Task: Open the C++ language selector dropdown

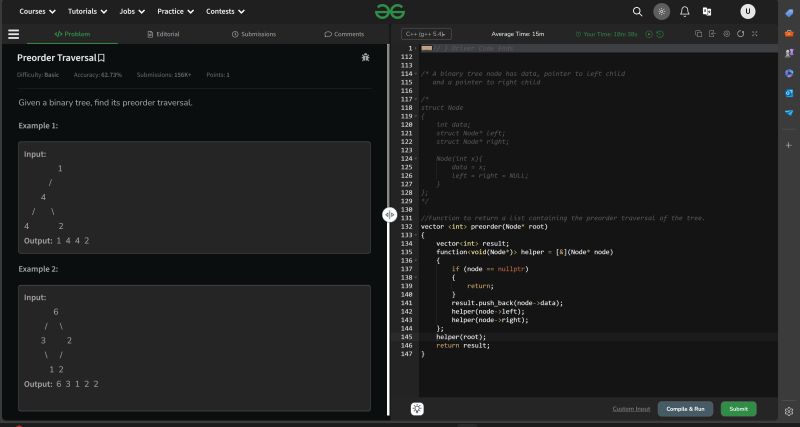Action: point(425,34)
